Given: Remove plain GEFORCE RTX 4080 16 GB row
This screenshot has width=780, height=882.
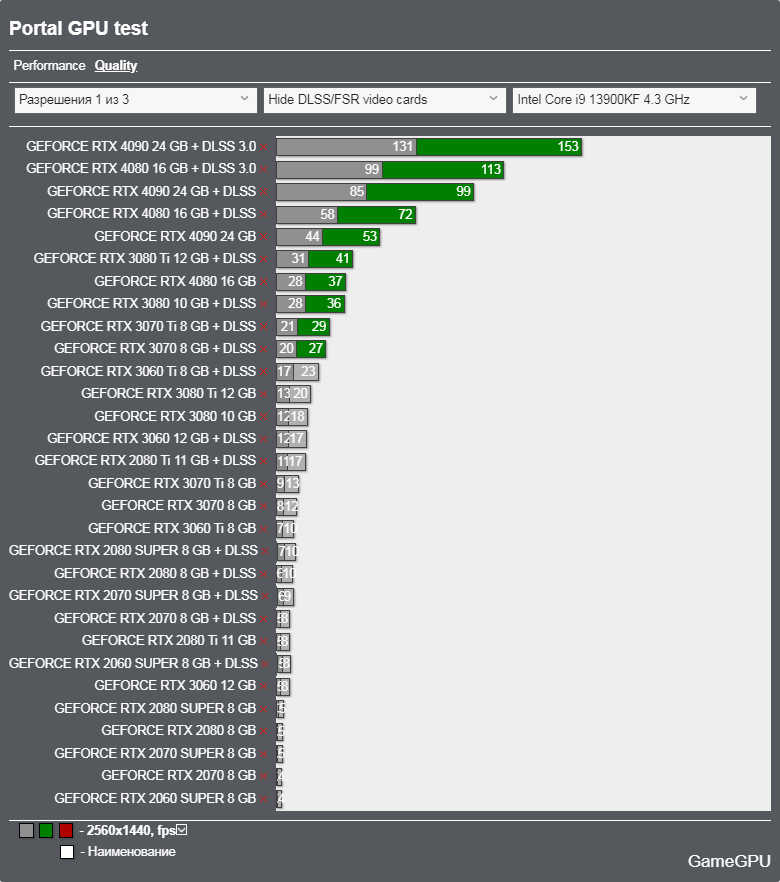Looking at the screenshot, I should pyautogui.click(x=264, y=282).
